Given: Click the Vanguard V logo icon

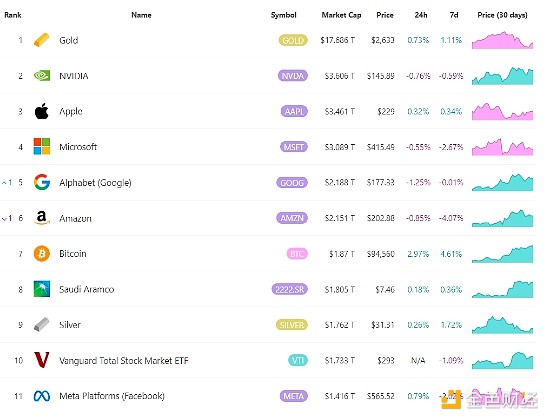Looking at the screenshot, I should point(42,360).
